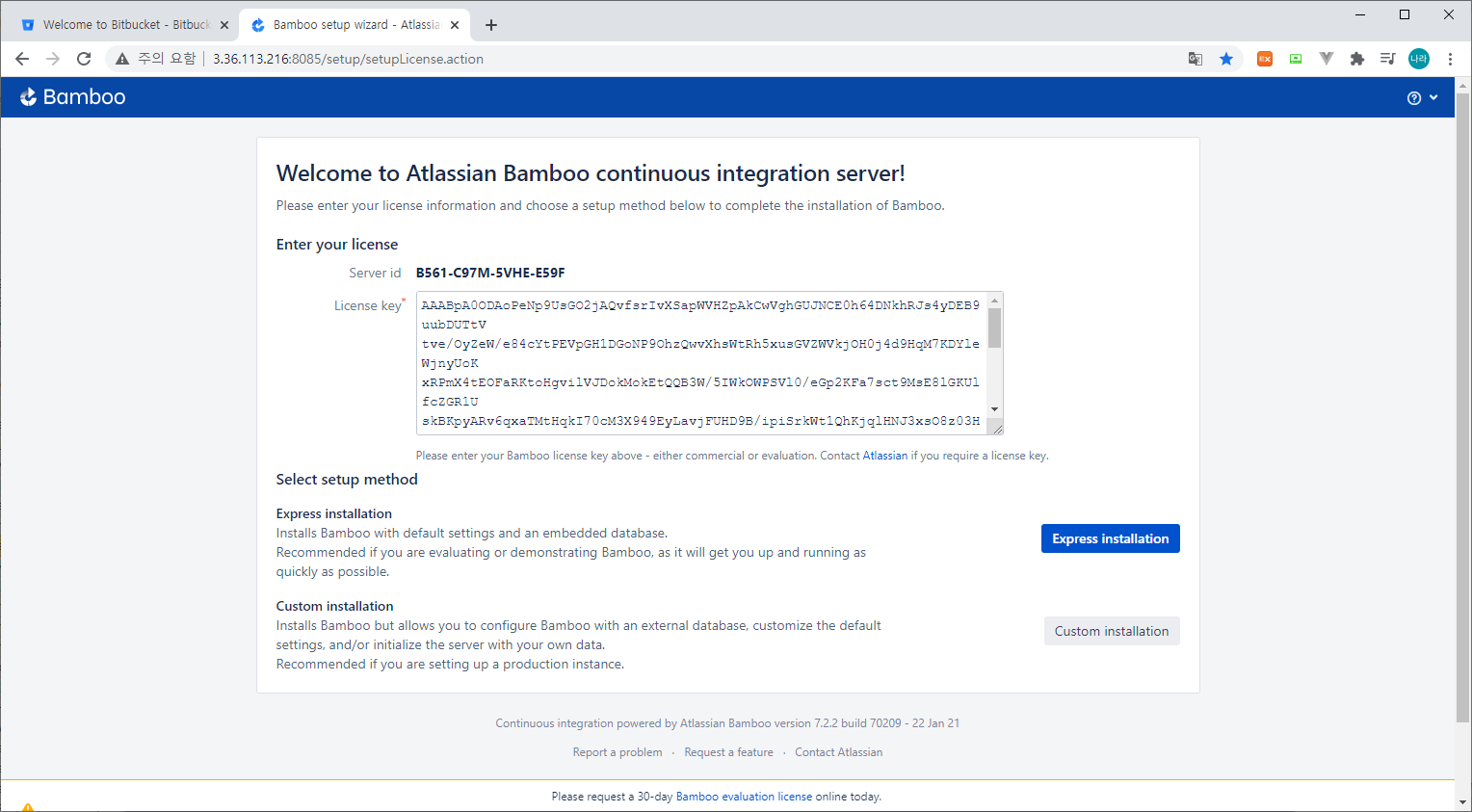Open the help menu icon

(1414, 98)
